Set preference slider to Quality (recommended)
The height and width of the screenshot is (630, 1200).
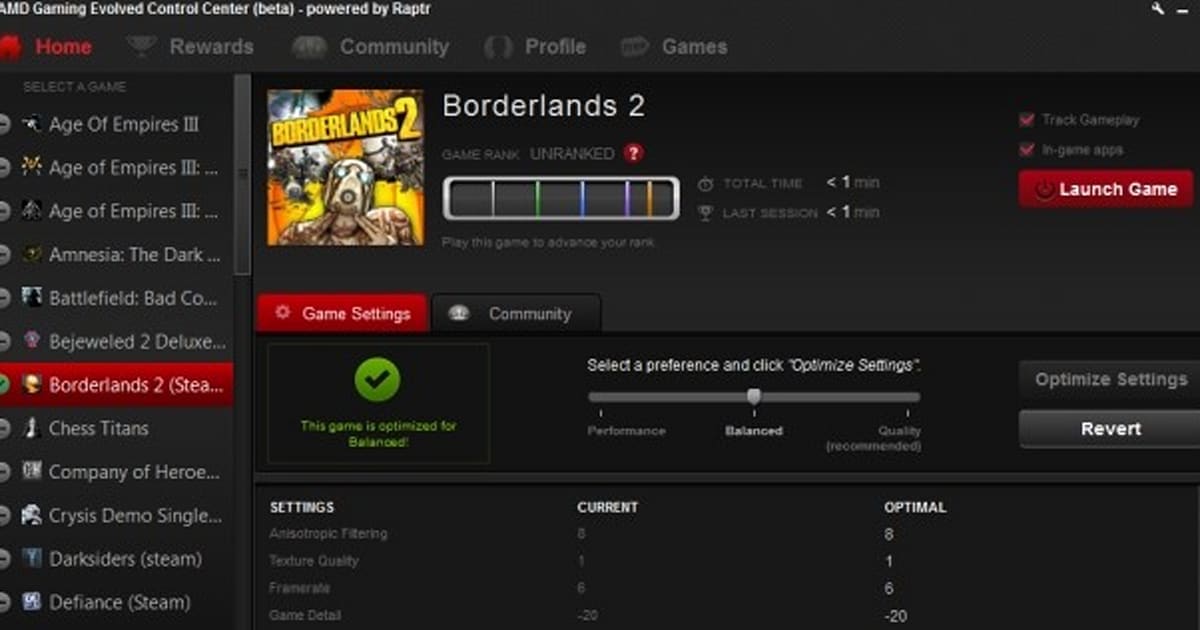(873, 438)
